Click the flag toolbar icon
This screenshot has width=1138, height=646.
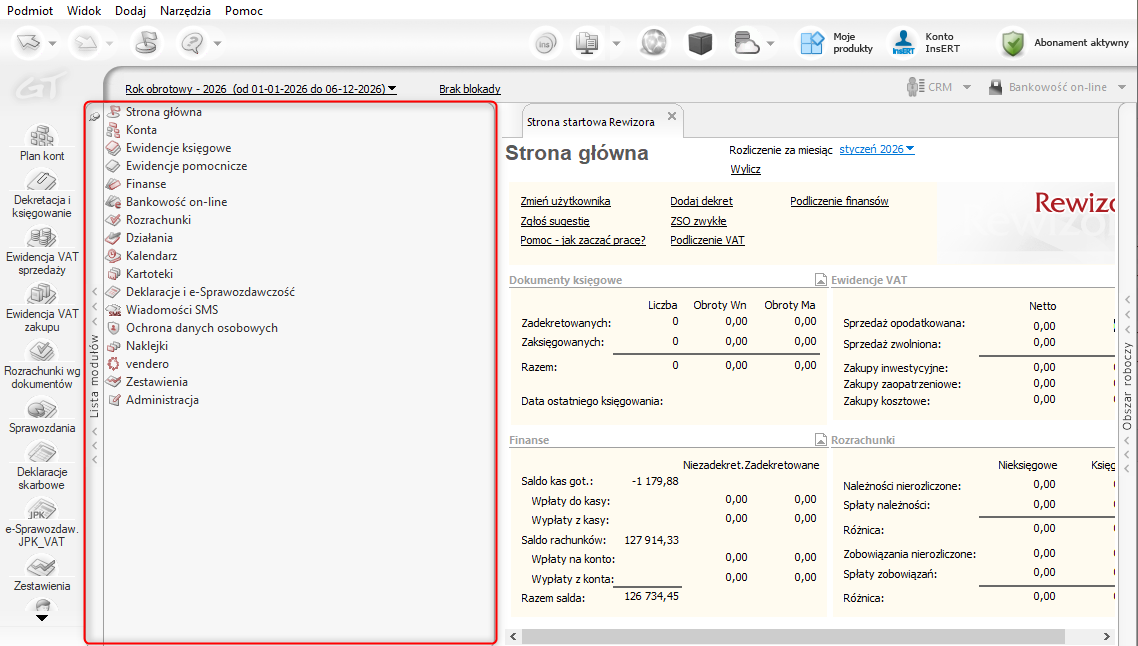(x=147, y=43)
